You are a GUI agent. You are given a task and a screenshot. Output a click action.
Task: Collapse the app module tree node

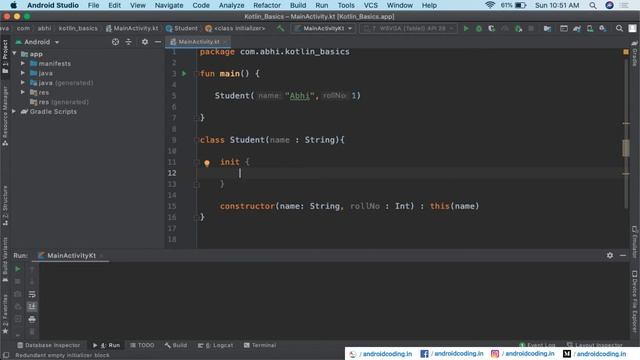15,53
